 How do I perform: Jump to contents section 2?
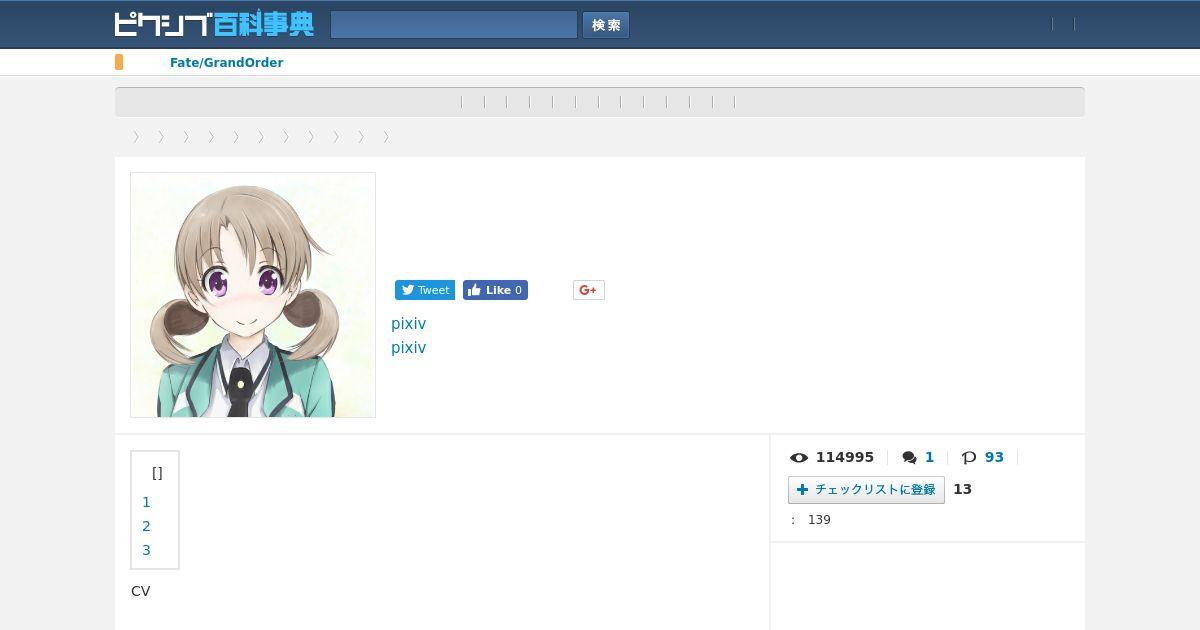[x=146, y=526]
